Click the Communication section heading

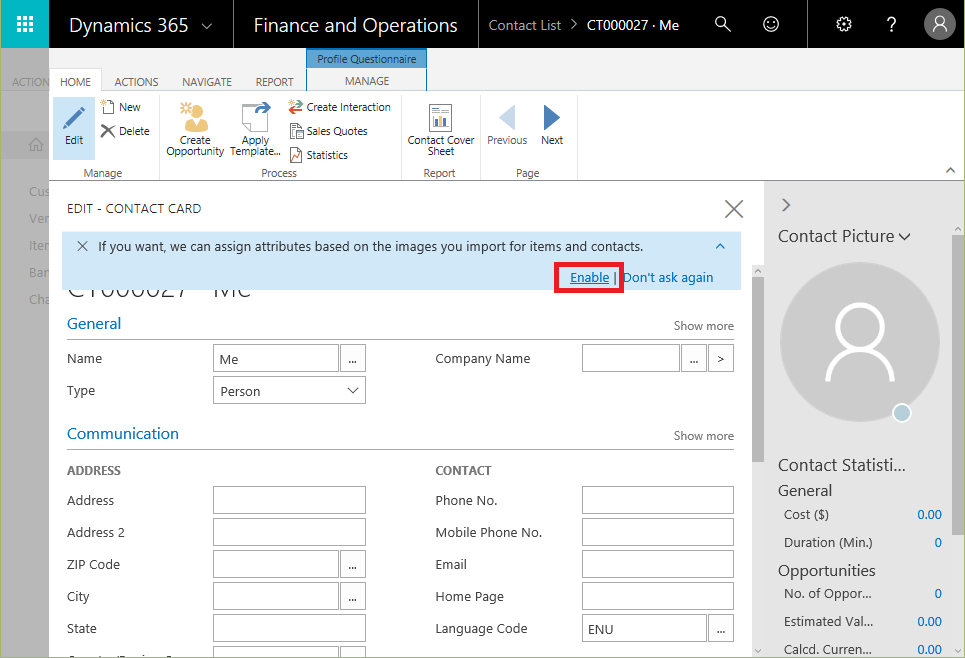122,434
